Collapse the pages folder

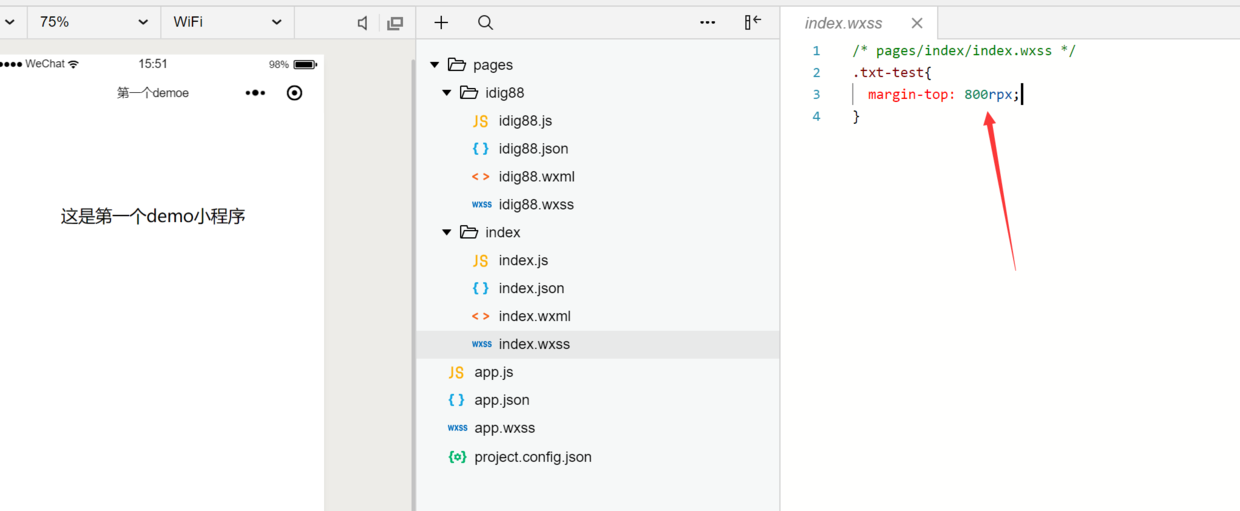435,65
